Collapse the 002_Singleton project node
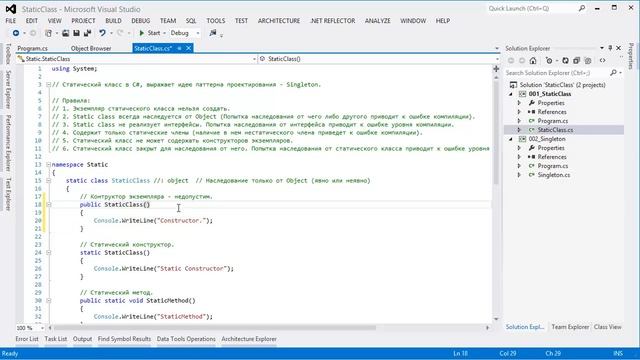This screenshot has width=640, height=360. coord(511,139)
